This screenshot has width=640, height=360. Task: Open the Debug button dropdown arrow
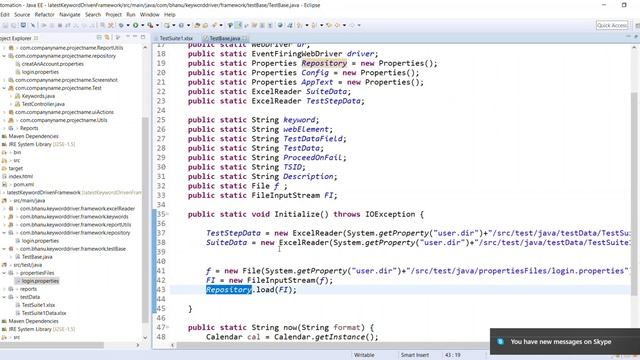point(128,25)
